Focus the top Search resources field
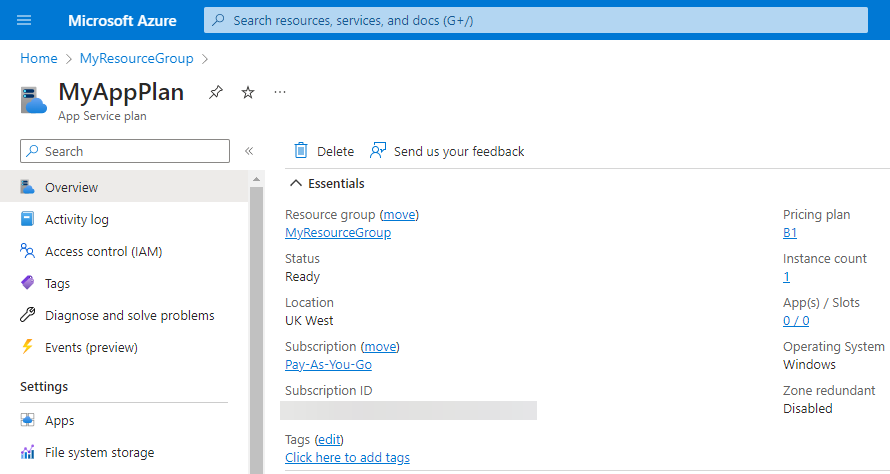This screenshot has height=474, width=890. click(536, 20)
